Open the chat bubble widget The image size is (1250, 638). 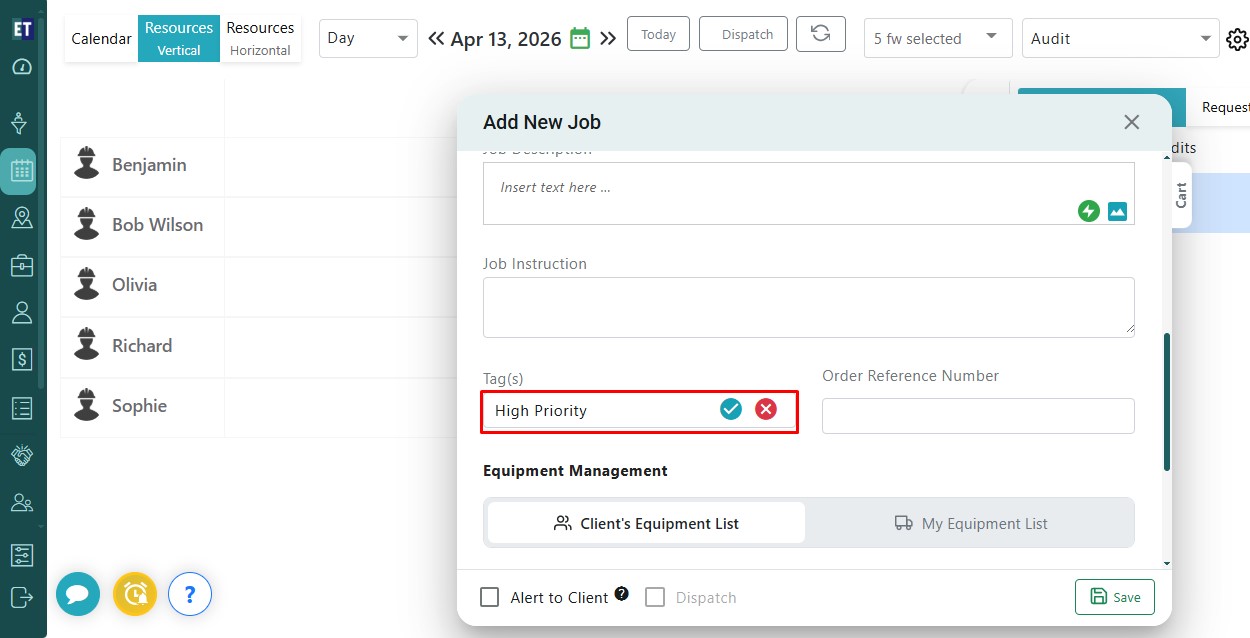[x=78, y=594]
